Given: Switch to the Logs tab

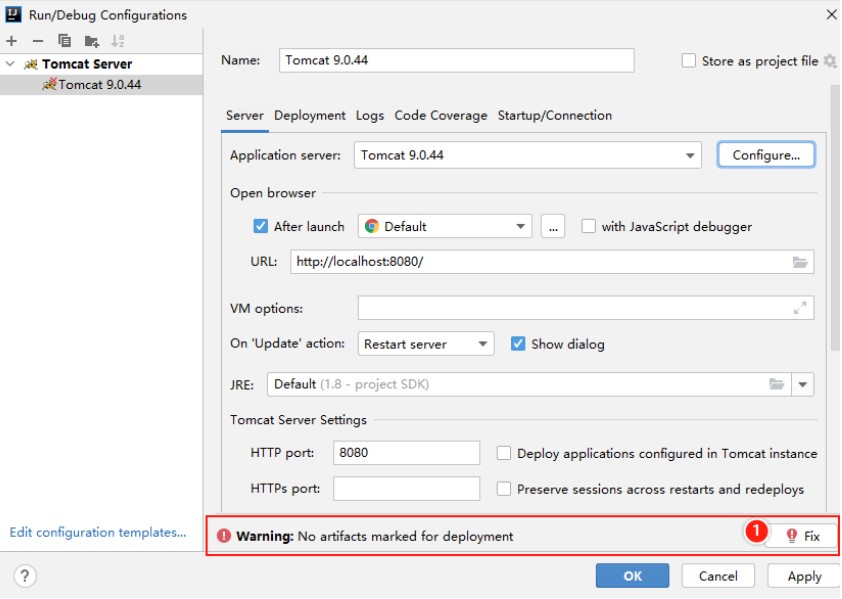Looking at the screenshot, I should pyautogui.click(x=370, y=116).
